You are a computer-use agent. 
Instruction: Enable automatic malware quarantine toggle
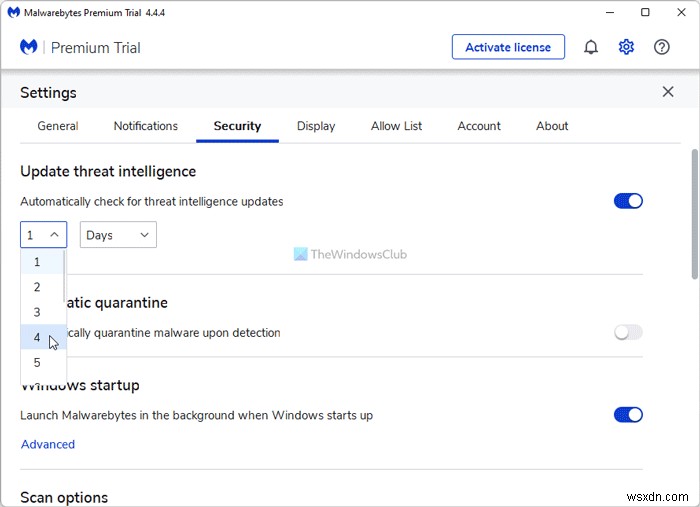pos(628,332)
